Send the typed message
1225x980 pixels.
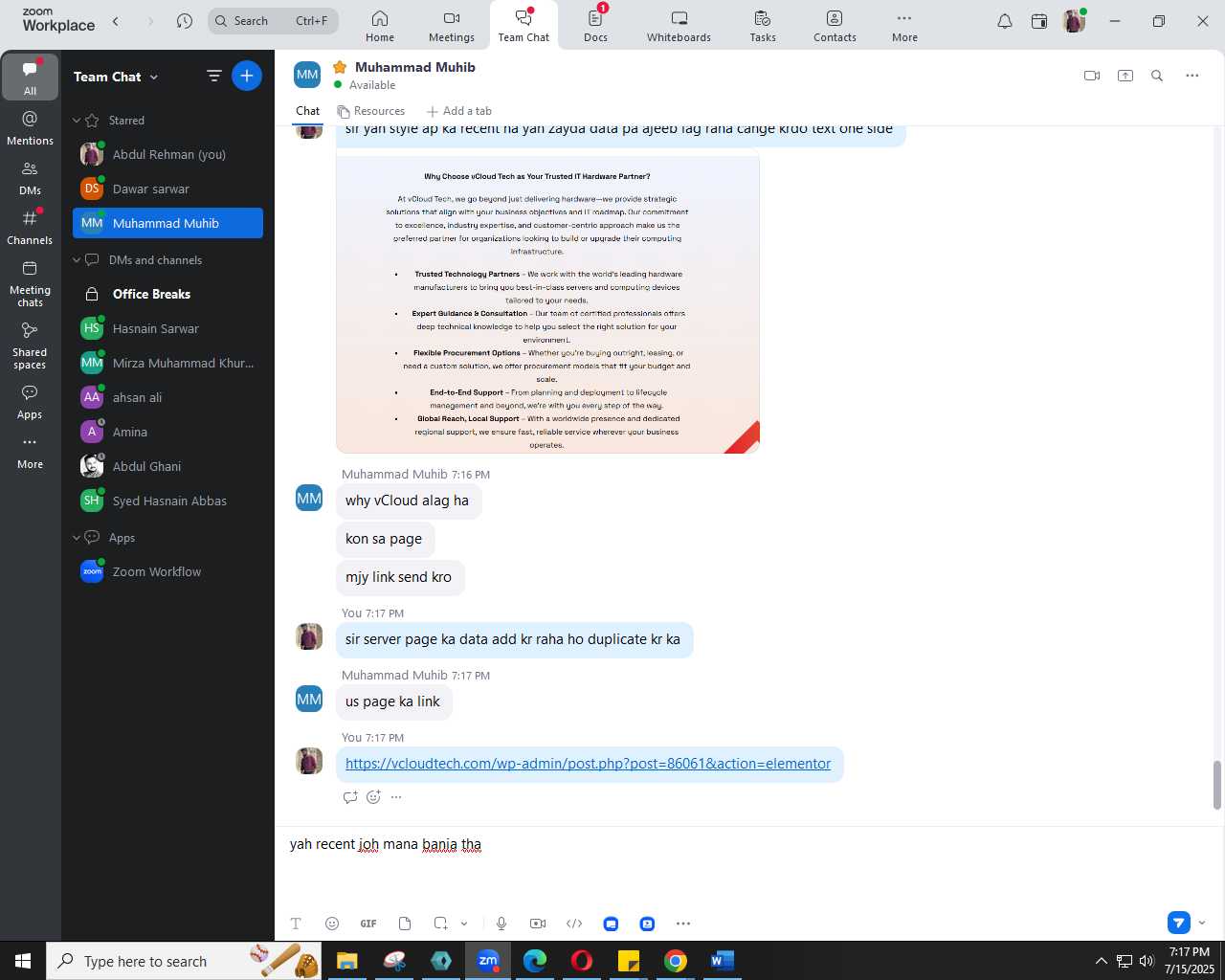pyautogui.click(x=1179, y=923)
